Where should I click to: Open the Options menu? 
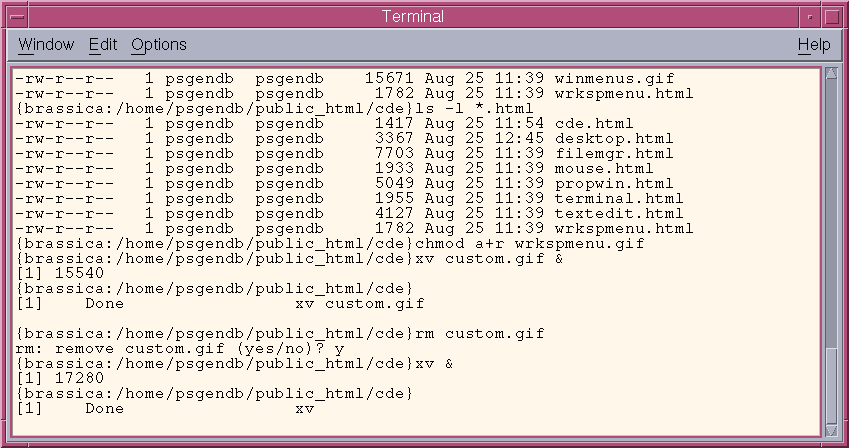[x=159, y=44]
